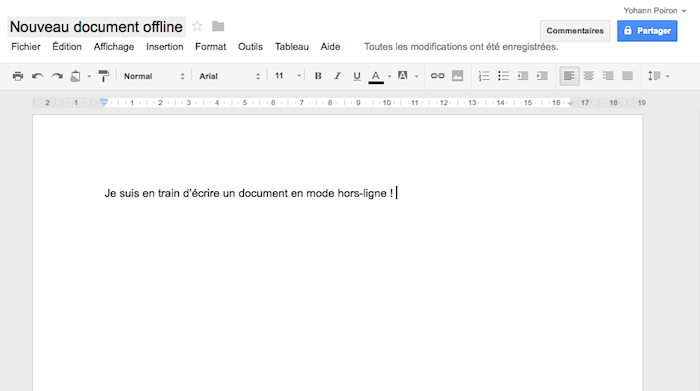The width and height of the screenshot is (700, 391).
Task: Toggle underline formatting
Action: tap(357, 76)
